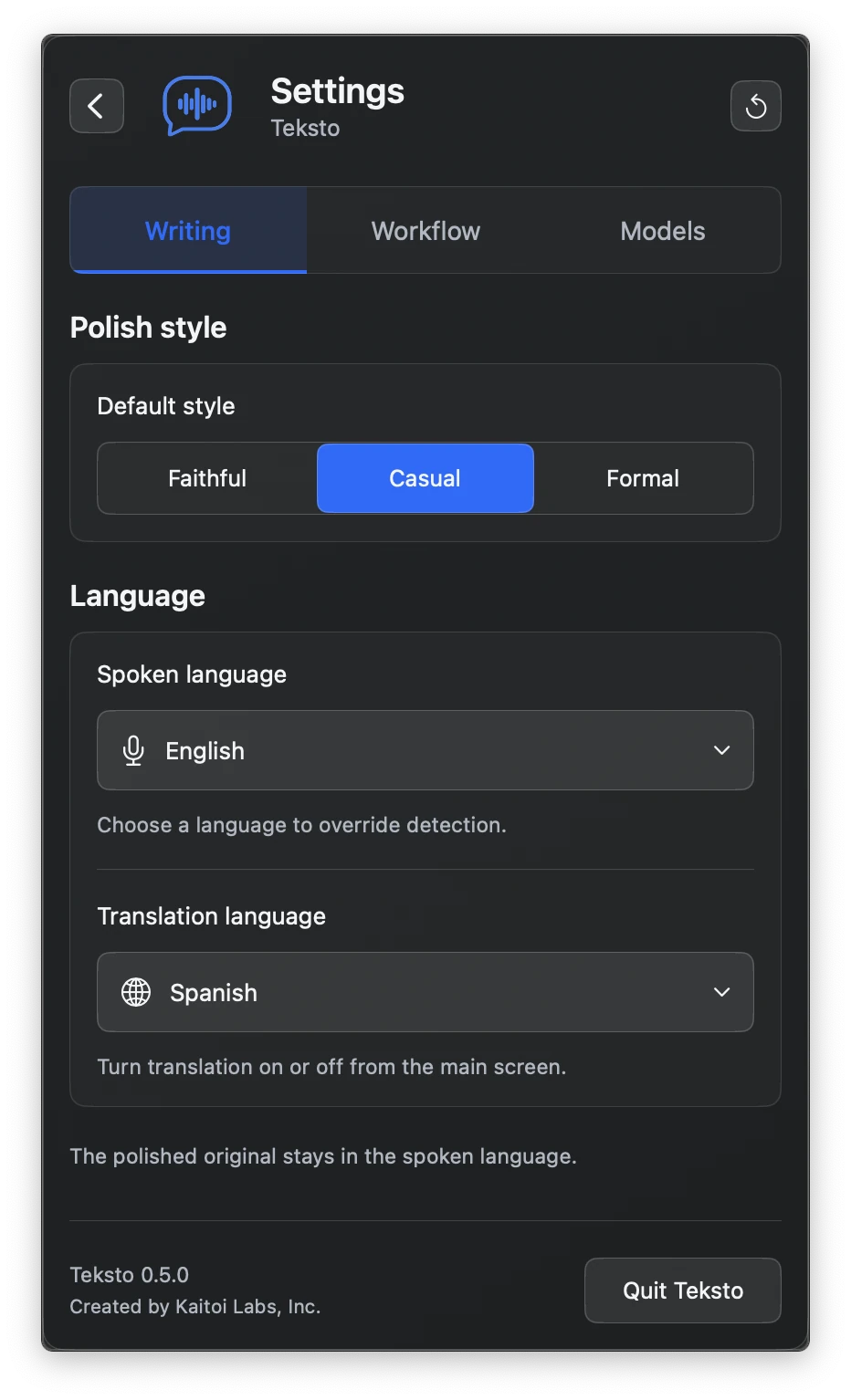Expand the chevron beside Spanish
This screenshot has height=1400, width=851.
[x=721, y=992]
